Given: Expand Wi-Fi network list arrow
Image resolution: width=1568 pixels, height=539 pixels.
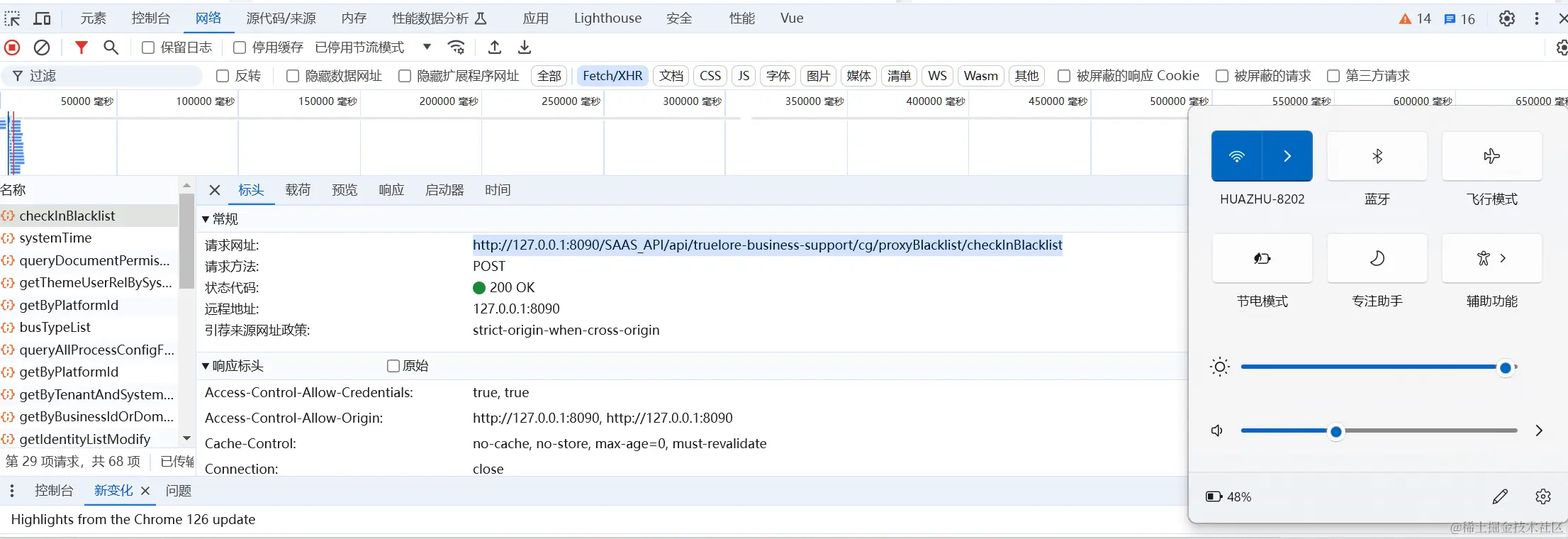Looking at the screenshot, I should pyautogui.click(x=1287, y=156).
